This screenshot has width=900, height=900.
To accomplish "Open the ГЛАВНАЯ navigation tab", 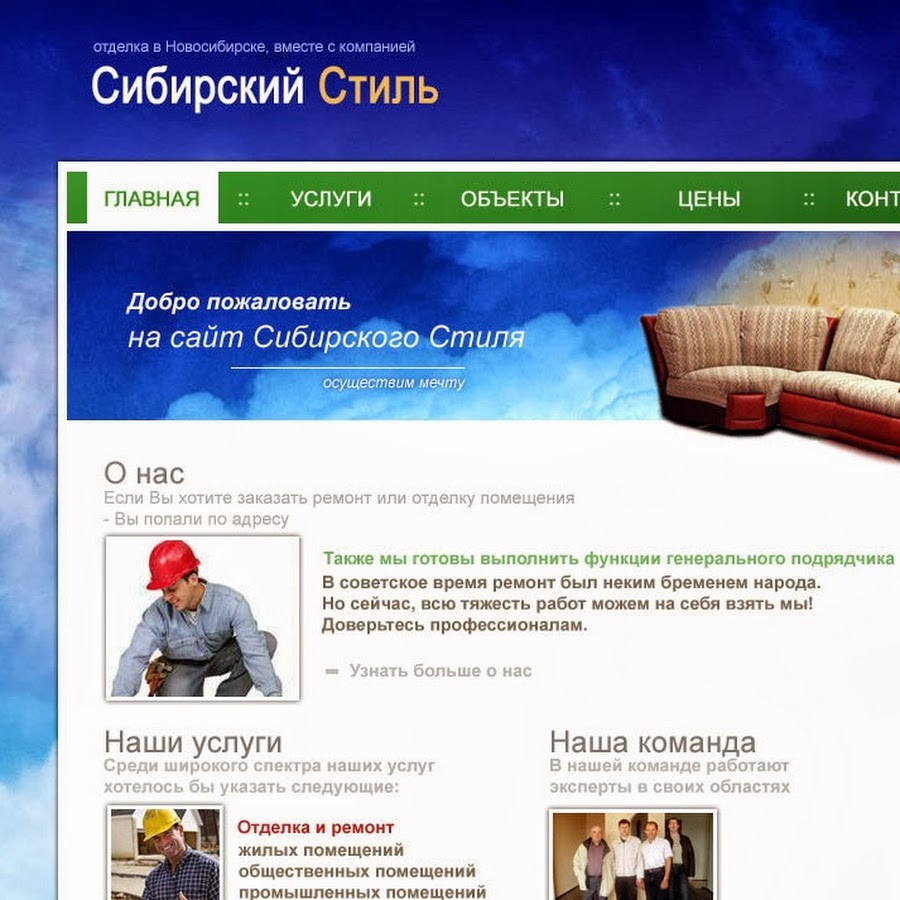I will [152, 199].
